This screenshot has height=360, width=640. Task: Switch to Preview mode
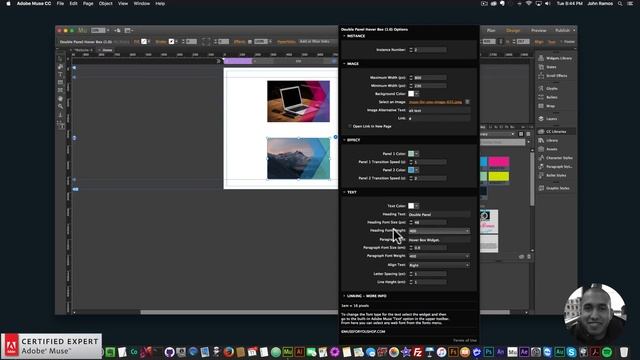pos(539,31)
